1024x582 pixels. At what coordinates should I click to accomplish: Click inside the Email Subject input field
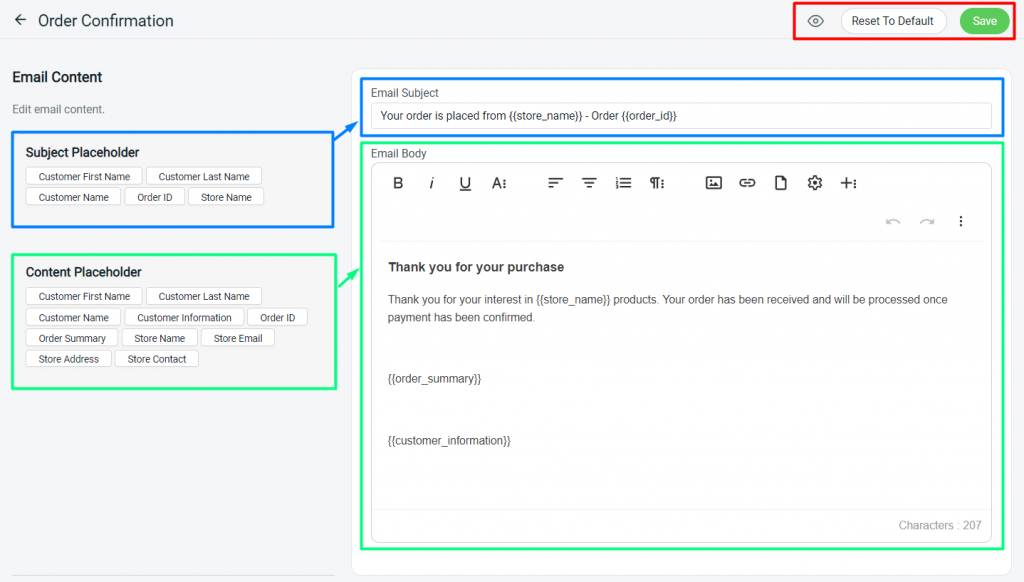pyautogui.click(x=680, y=116)
